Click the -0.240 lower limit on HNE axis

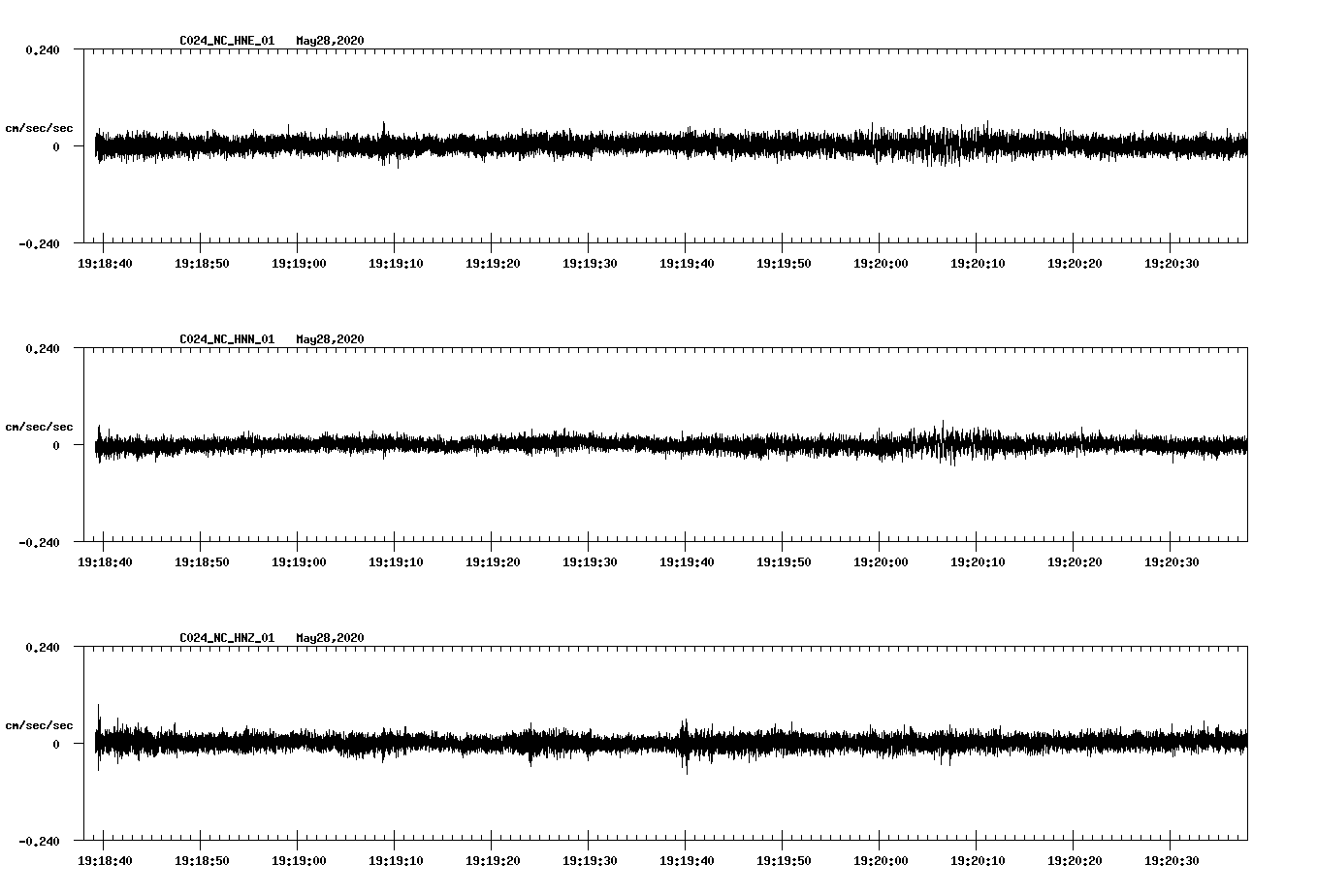[39, 243]
